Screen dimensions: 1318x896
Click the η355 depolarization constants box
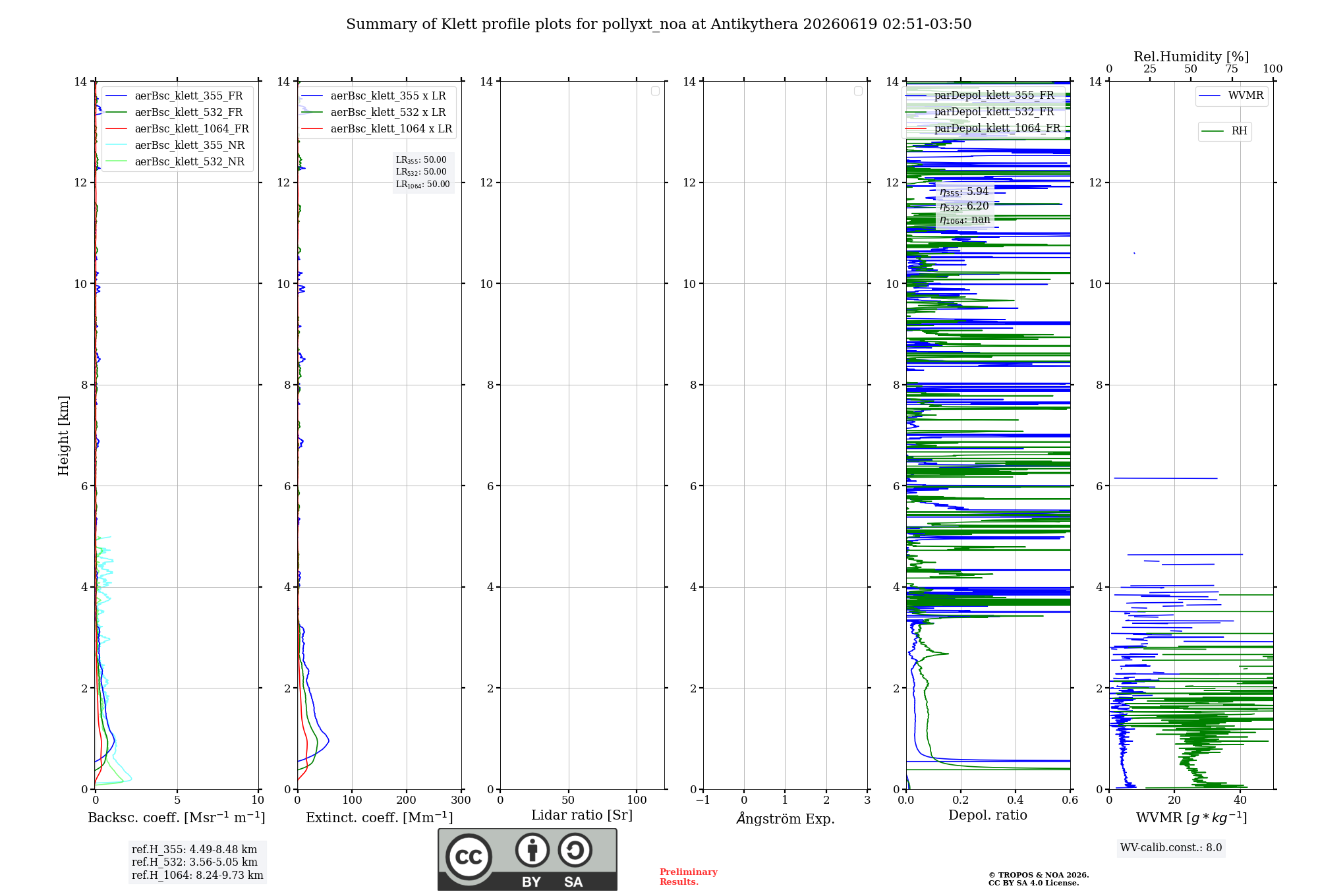(x=965, y=206)
